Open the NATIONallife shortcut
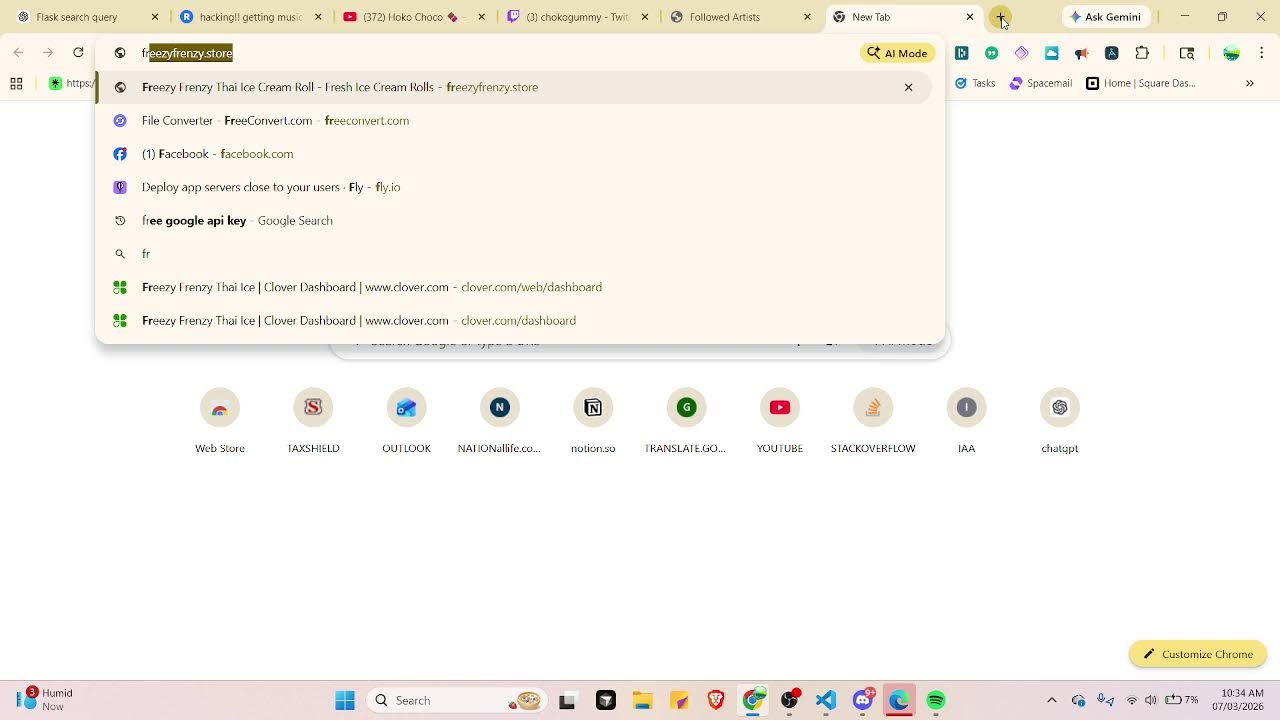 (499, 420)
